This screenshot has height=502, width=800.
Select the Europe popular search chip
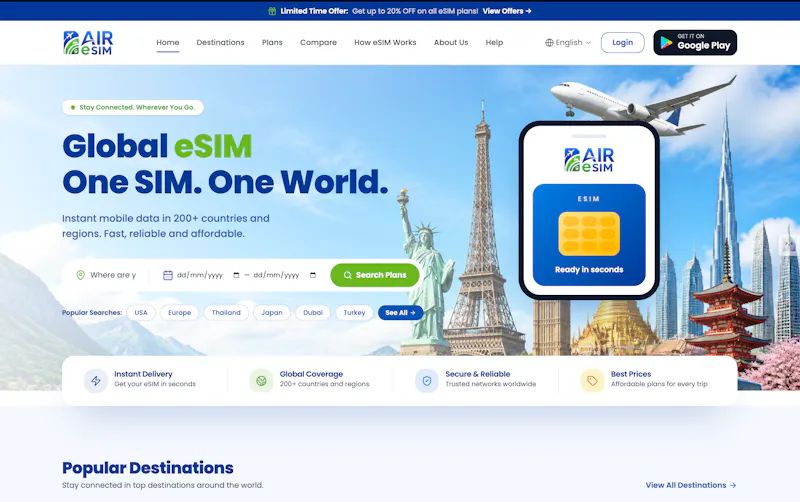pyautogui.click(x=180, y=313)
